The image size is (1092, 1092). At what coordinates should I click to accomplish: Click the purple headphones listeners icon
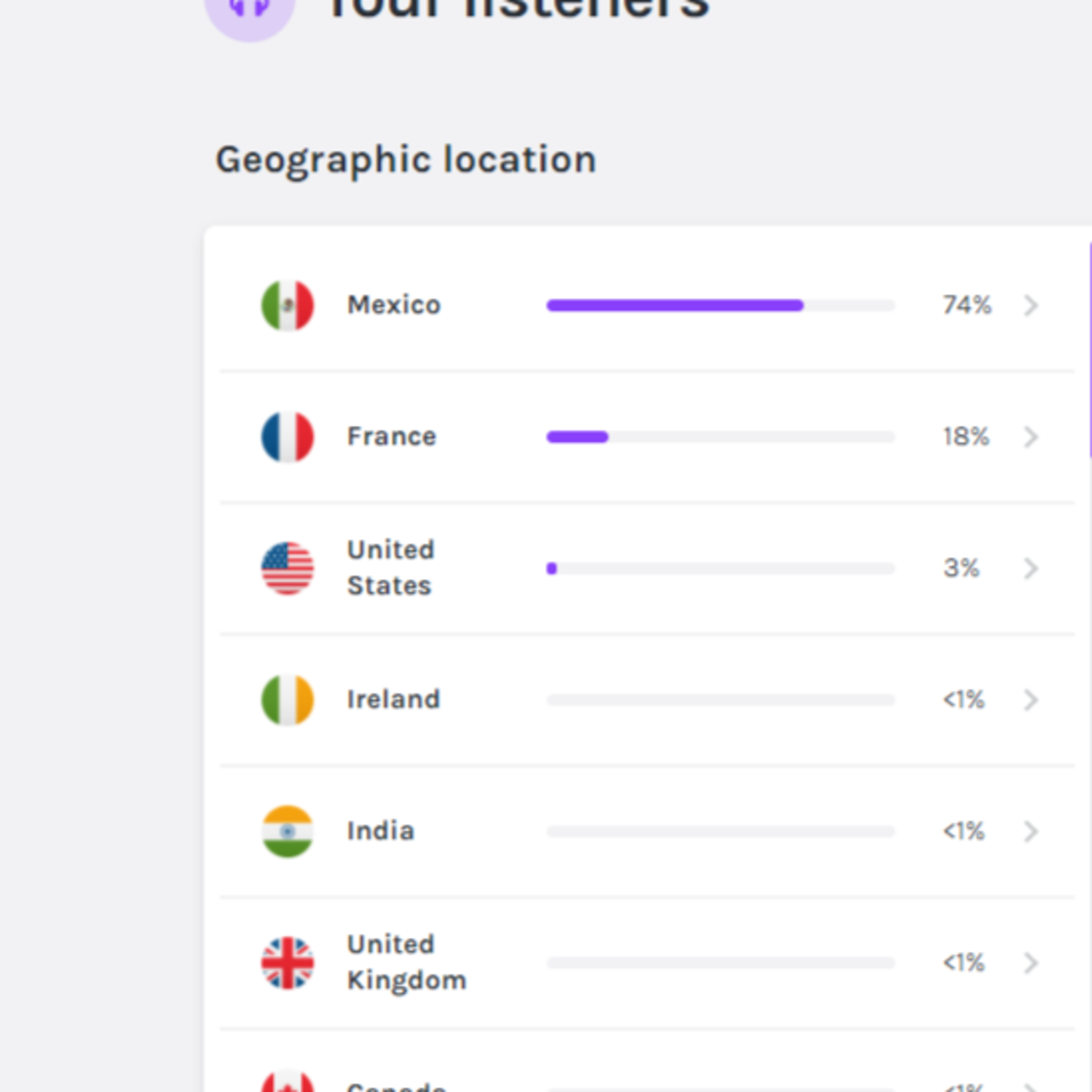pyautogui.click(x=249, y=11)
